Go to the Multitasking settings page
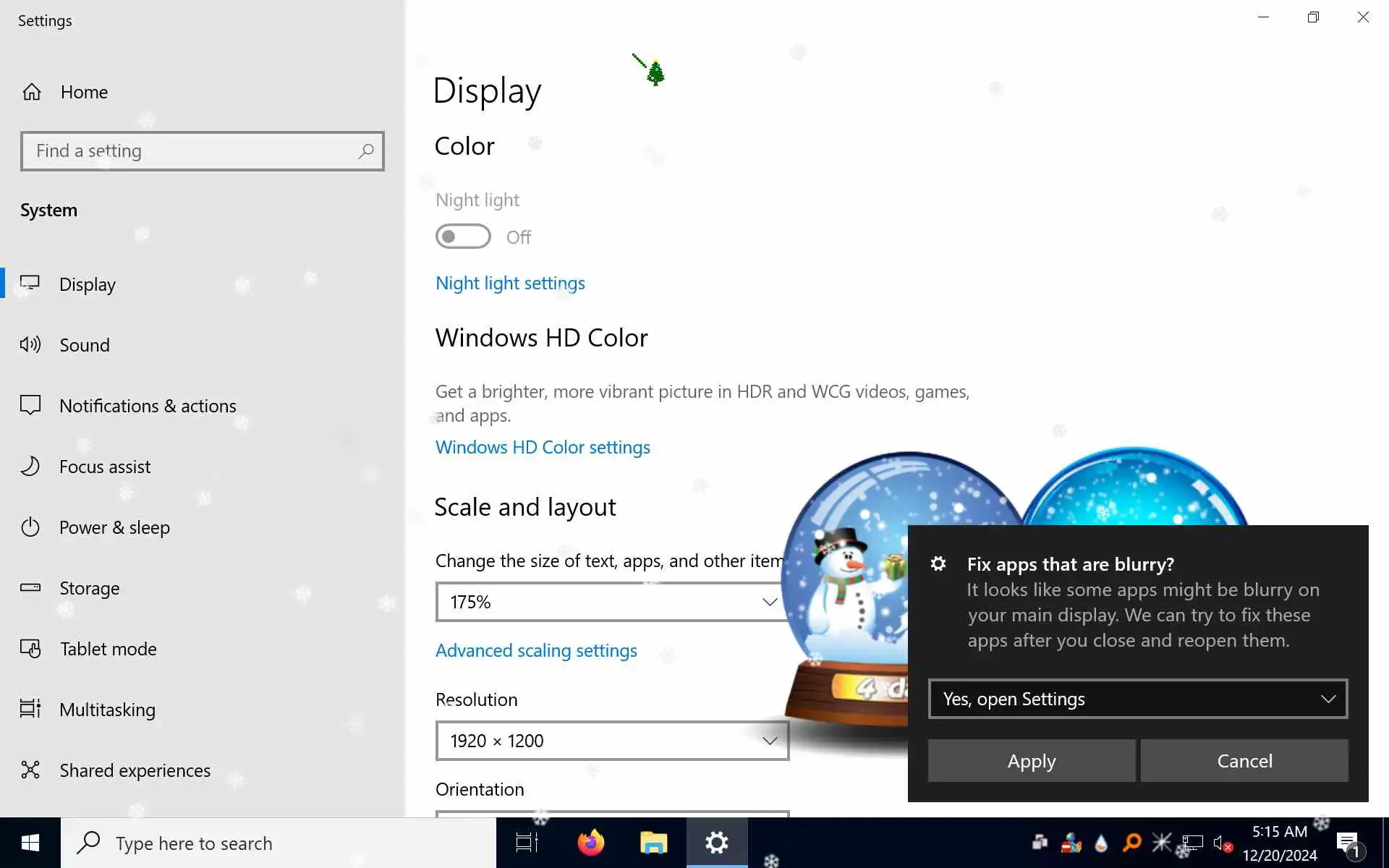This screenshot has height=868, width=1389. 107,710
